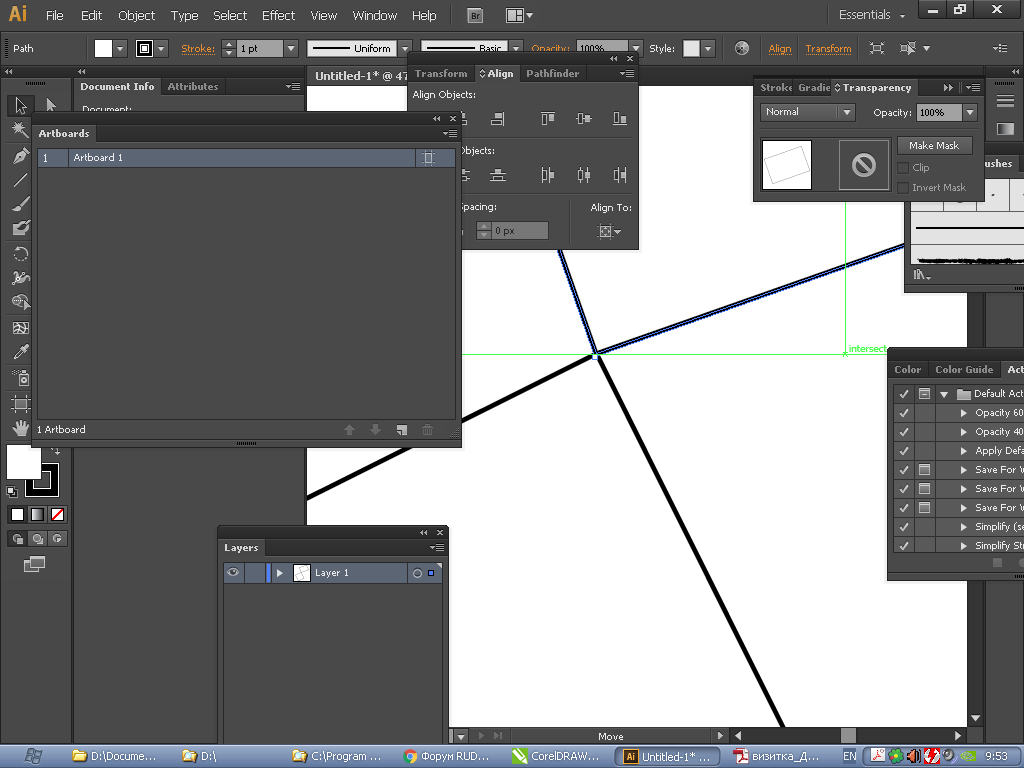Open the Effect menu
The image size is (1024, 768).
[x=278, y=15]
